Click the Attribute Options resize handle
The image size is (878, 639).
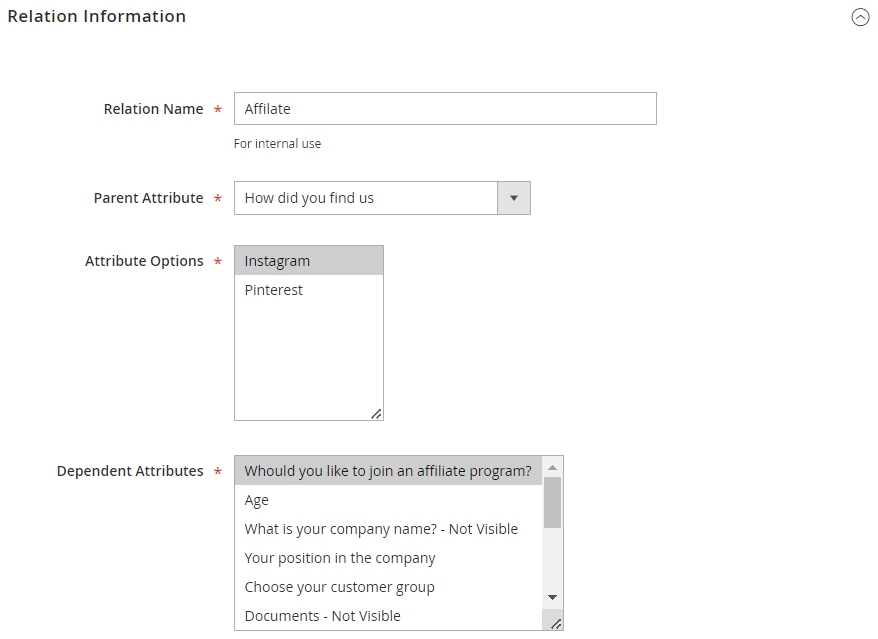[376, 414]
